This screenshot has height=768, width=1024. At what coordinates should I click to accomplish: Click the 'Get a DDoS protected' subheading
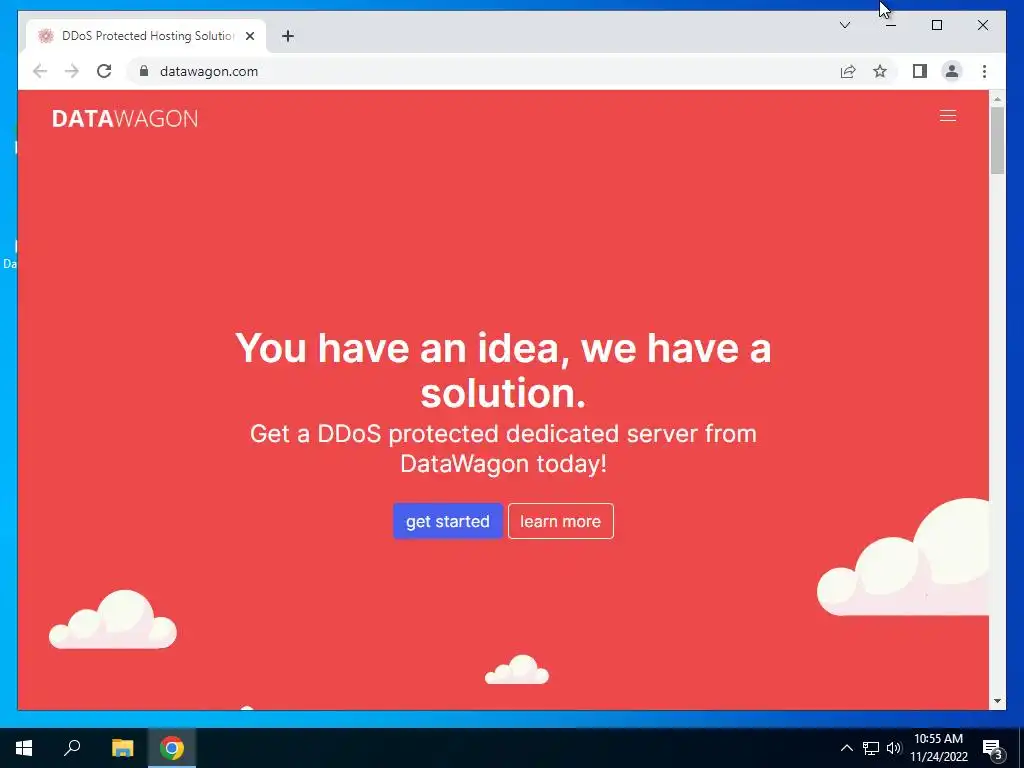[504, 449]
